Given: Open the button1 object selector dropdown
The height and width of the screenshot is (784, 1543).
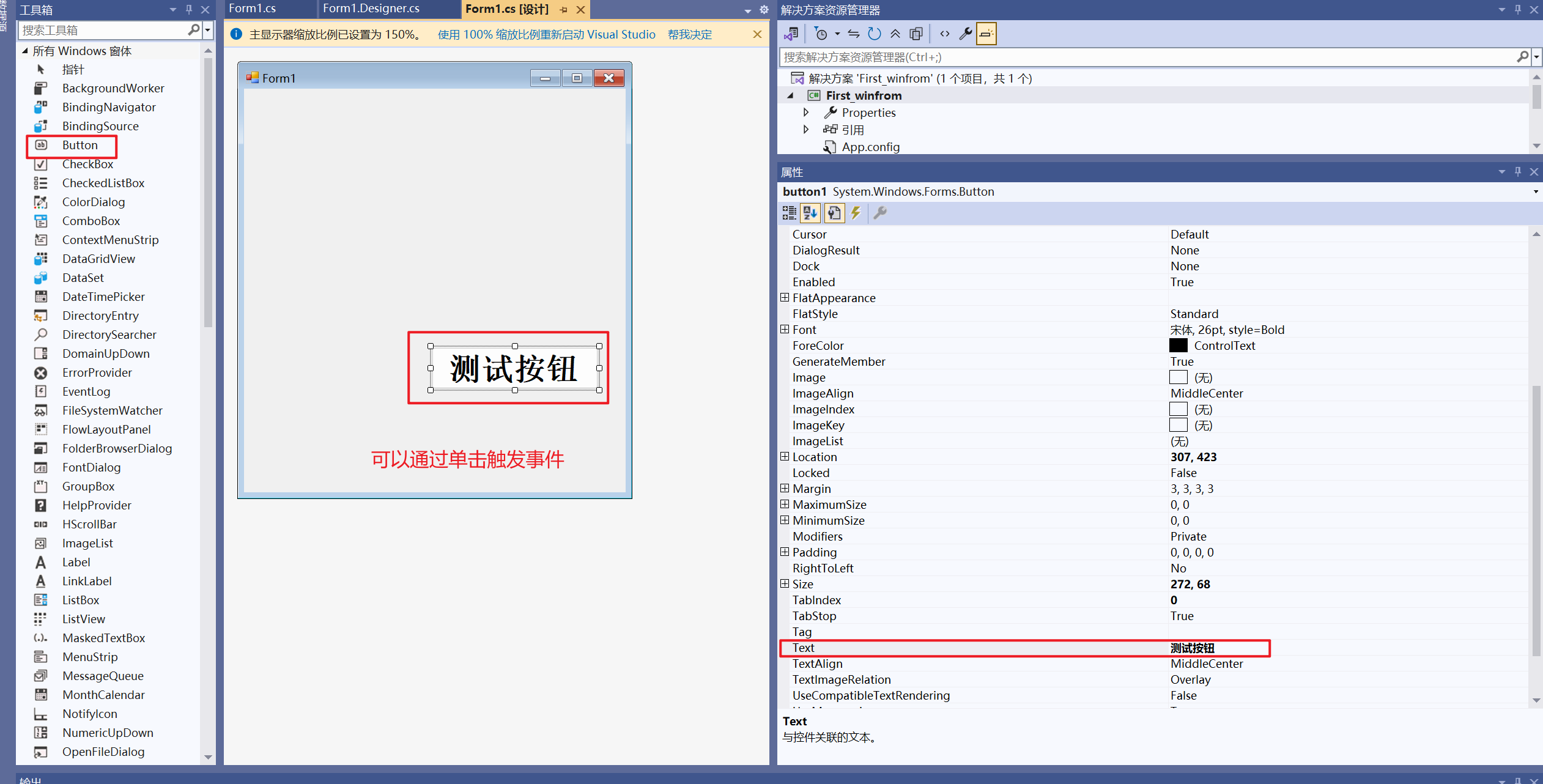Looking at the screenshot, I should tap(1535, 192).
